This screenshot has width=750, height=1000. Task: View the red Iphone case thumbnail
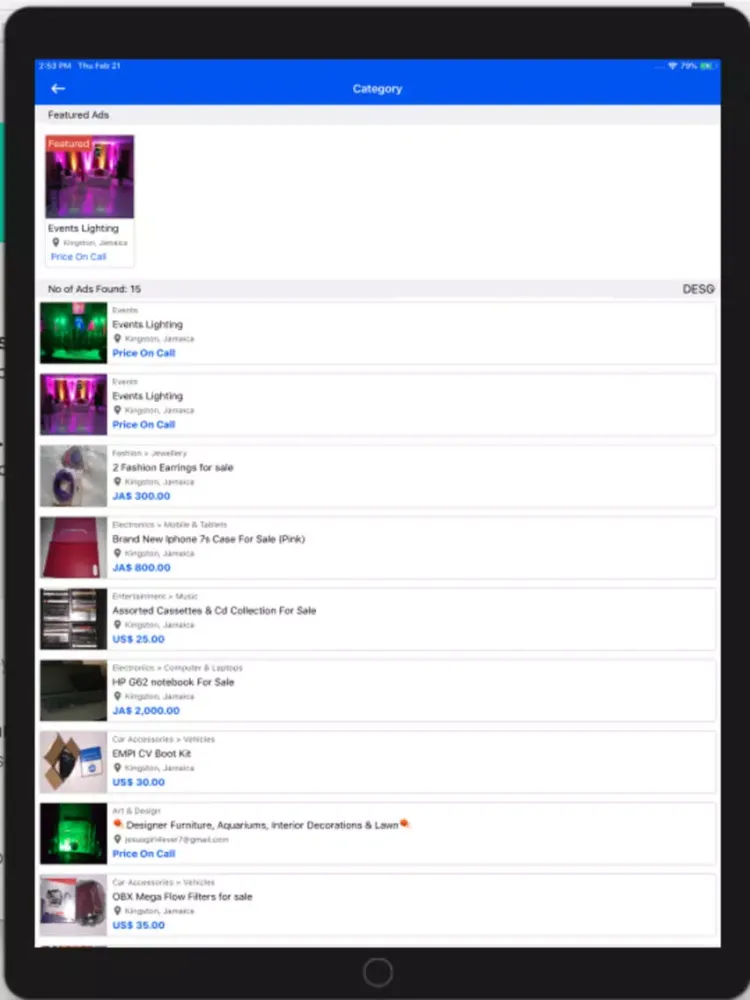pyautogui.click(x=73, y=547)
